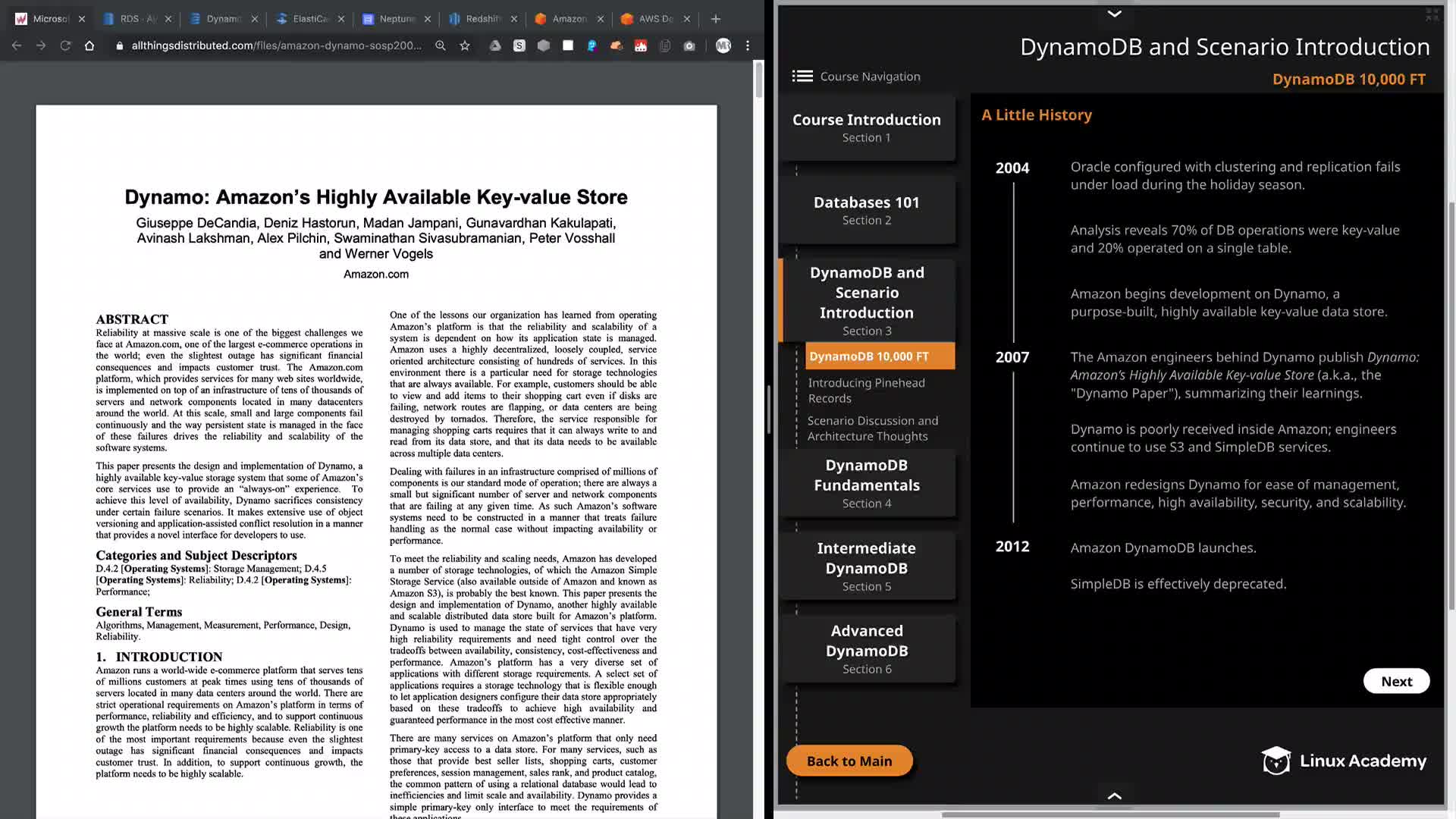Click the browser address bar

point(277,45)
